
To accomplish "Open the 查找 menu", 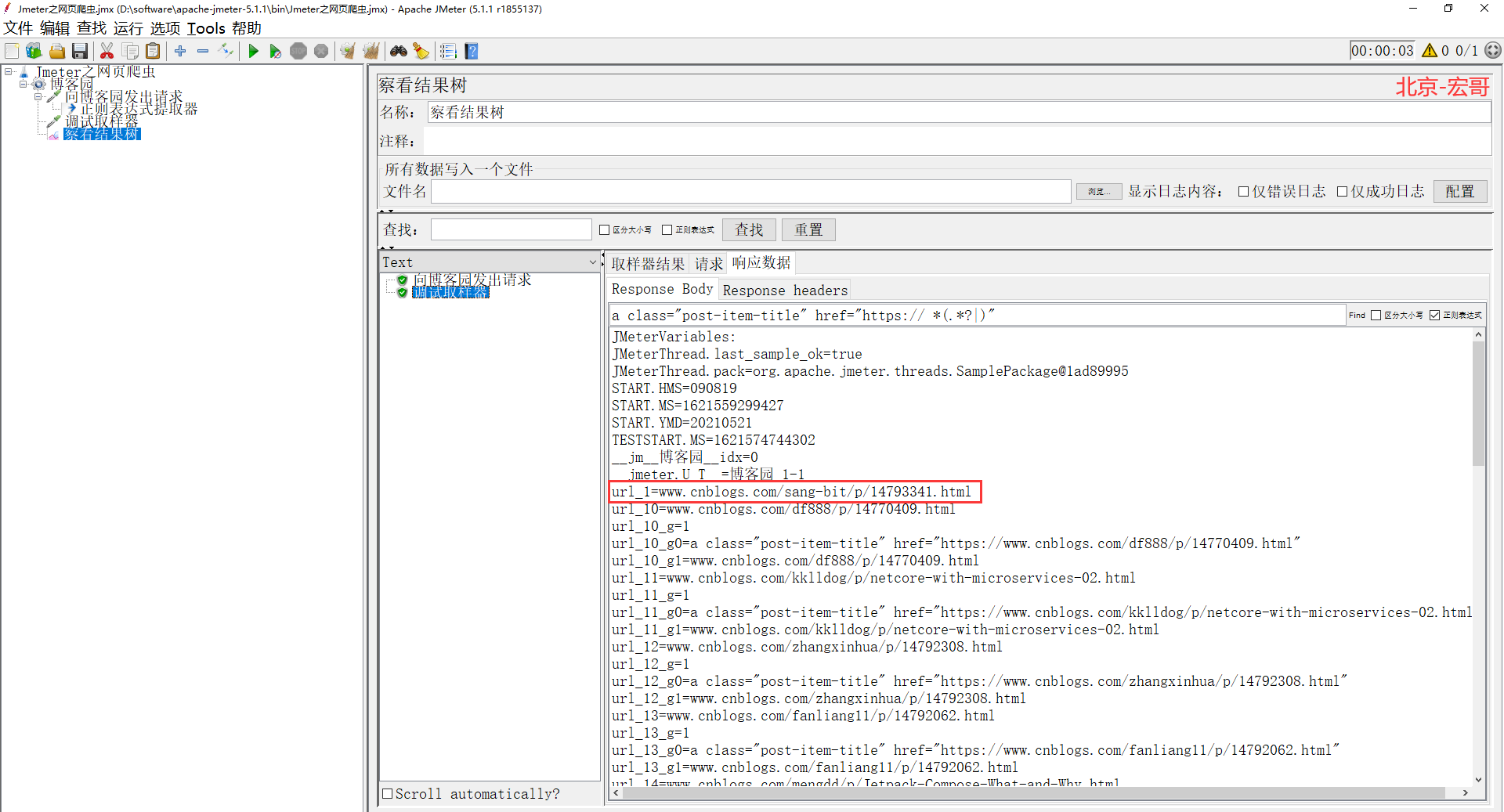I will point(92,28).
